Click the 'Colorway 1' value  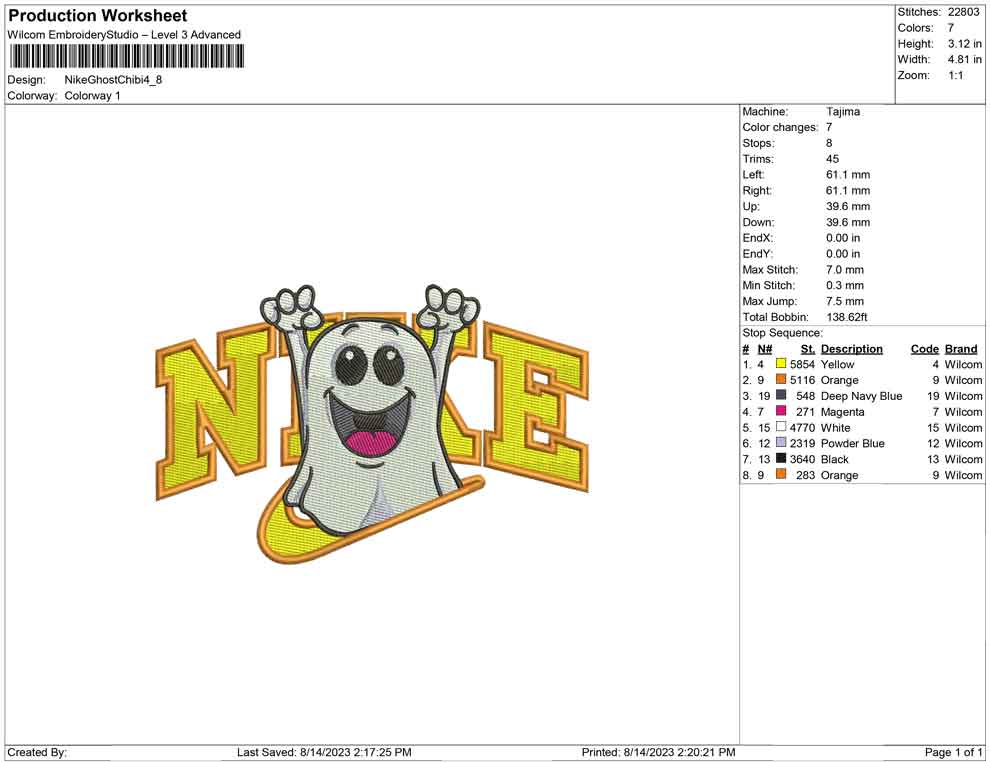coord(92,96)
